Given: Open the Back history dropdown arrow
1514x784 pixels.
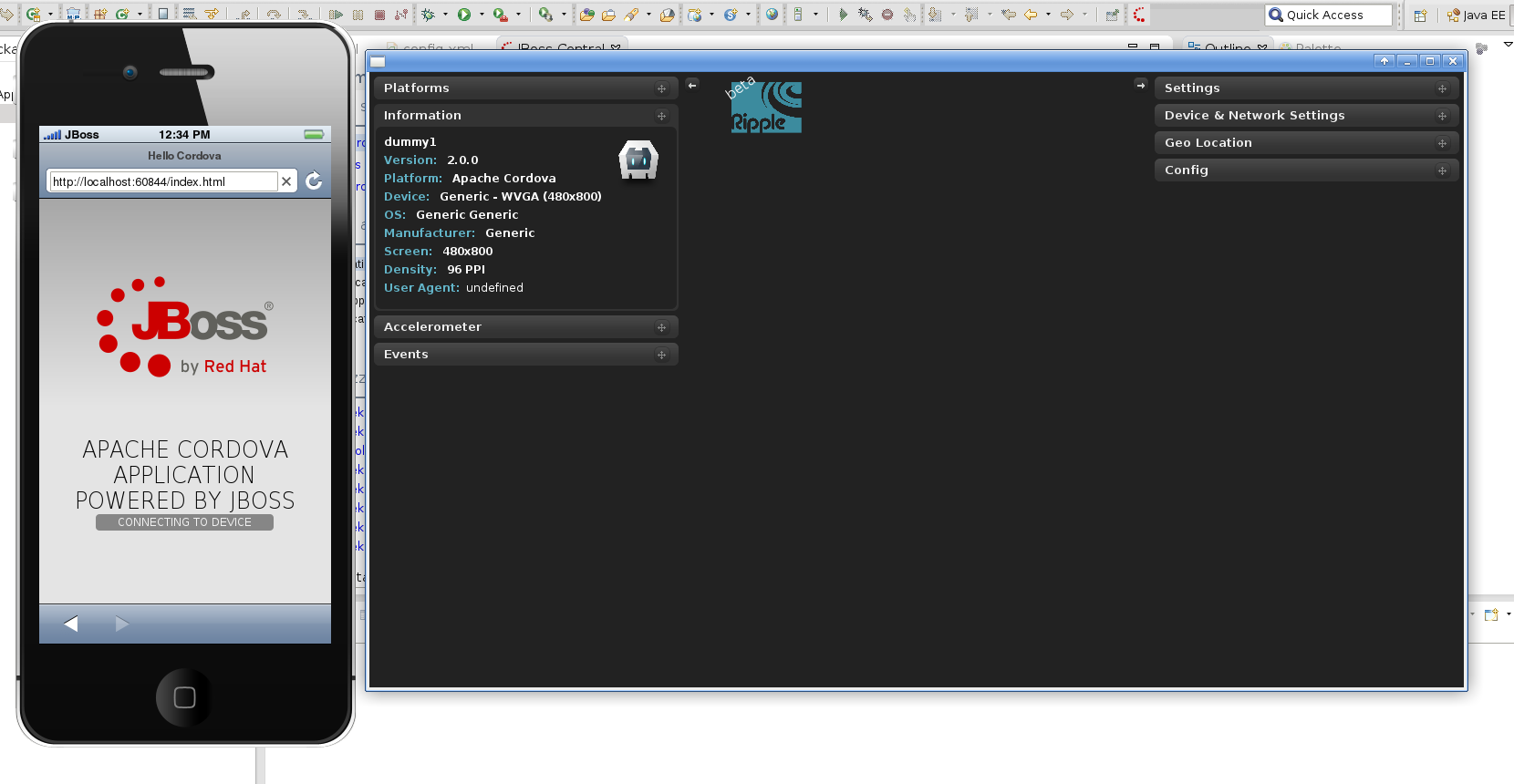Looking at the screenshot, I should tap(1048, 15).
